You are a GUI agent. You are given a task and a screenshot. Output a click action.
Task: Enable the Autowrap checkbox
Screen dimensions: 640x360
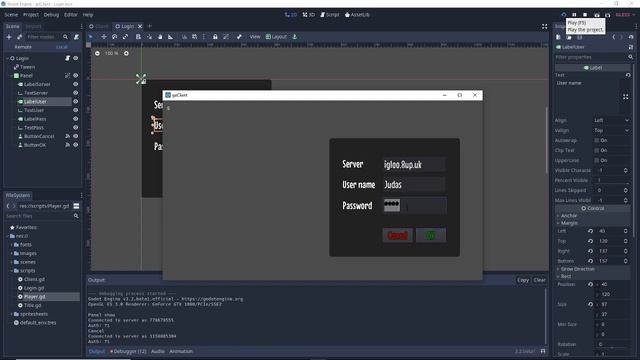[597, 140]
